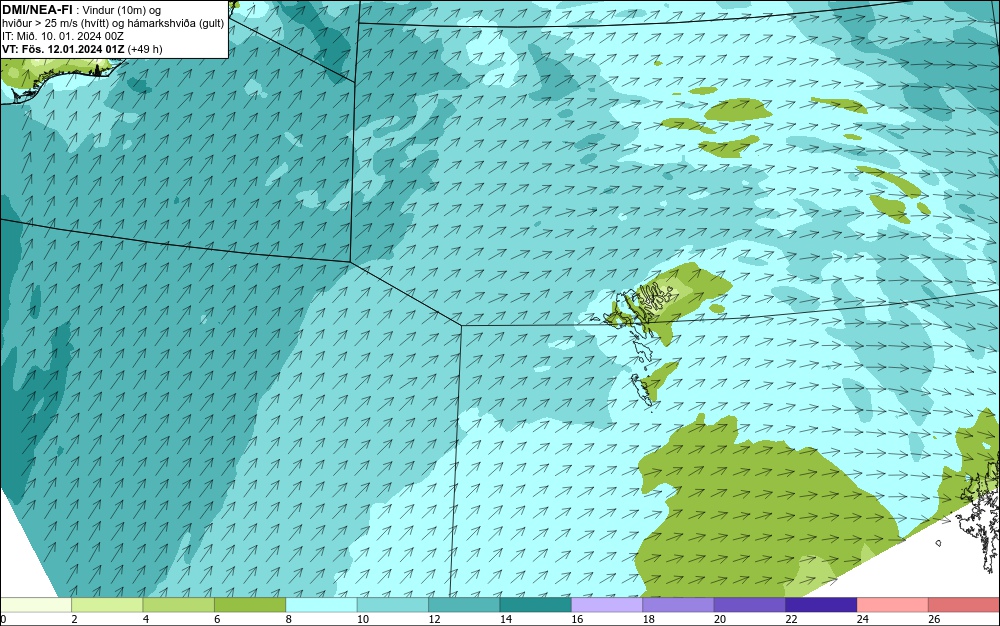1000x626 pixels.
Task: Click the legend scale value 12
Action: click(434, 619)
